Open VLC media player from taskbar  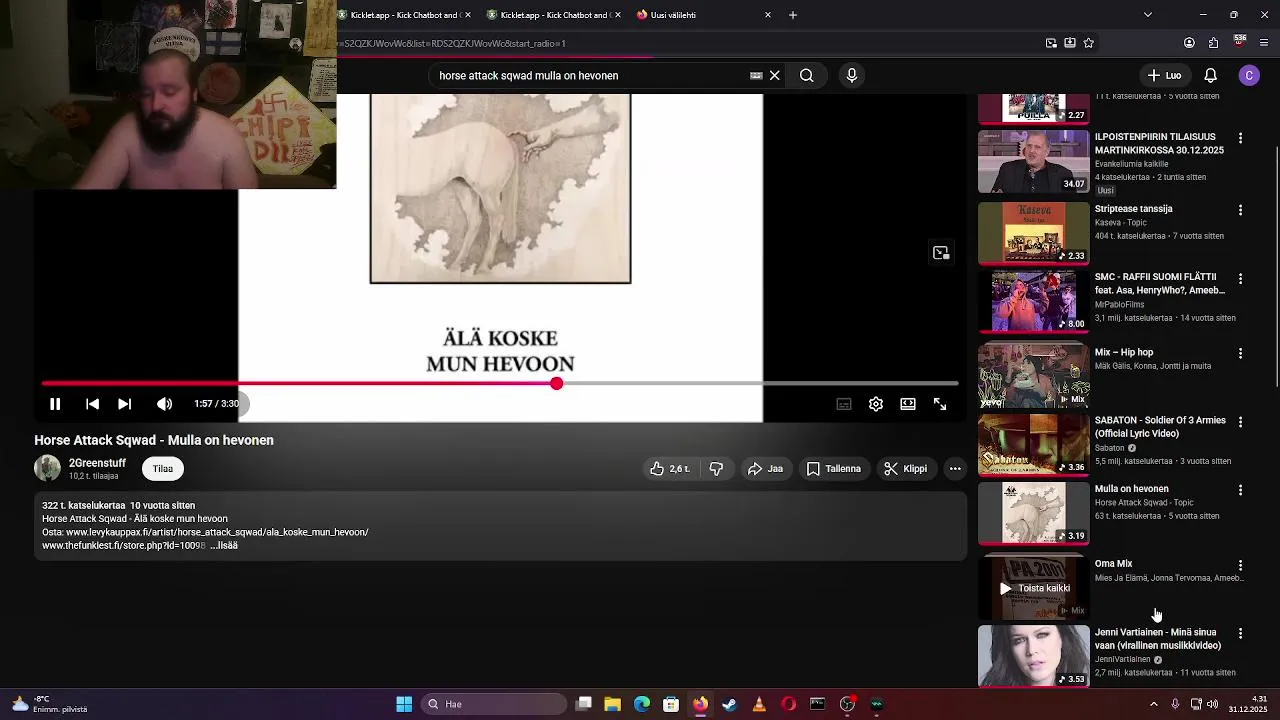click(x=758, y=704)
